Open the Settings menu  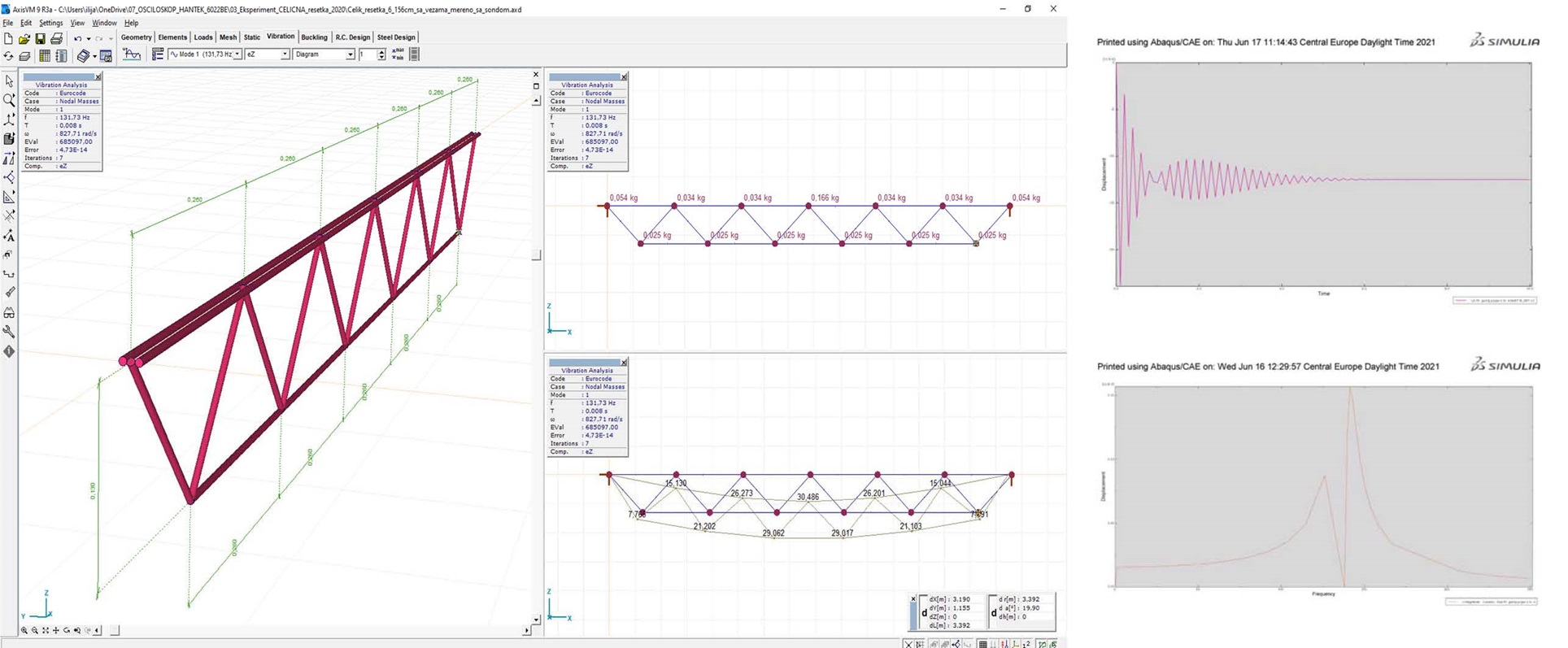coord(50,23)
